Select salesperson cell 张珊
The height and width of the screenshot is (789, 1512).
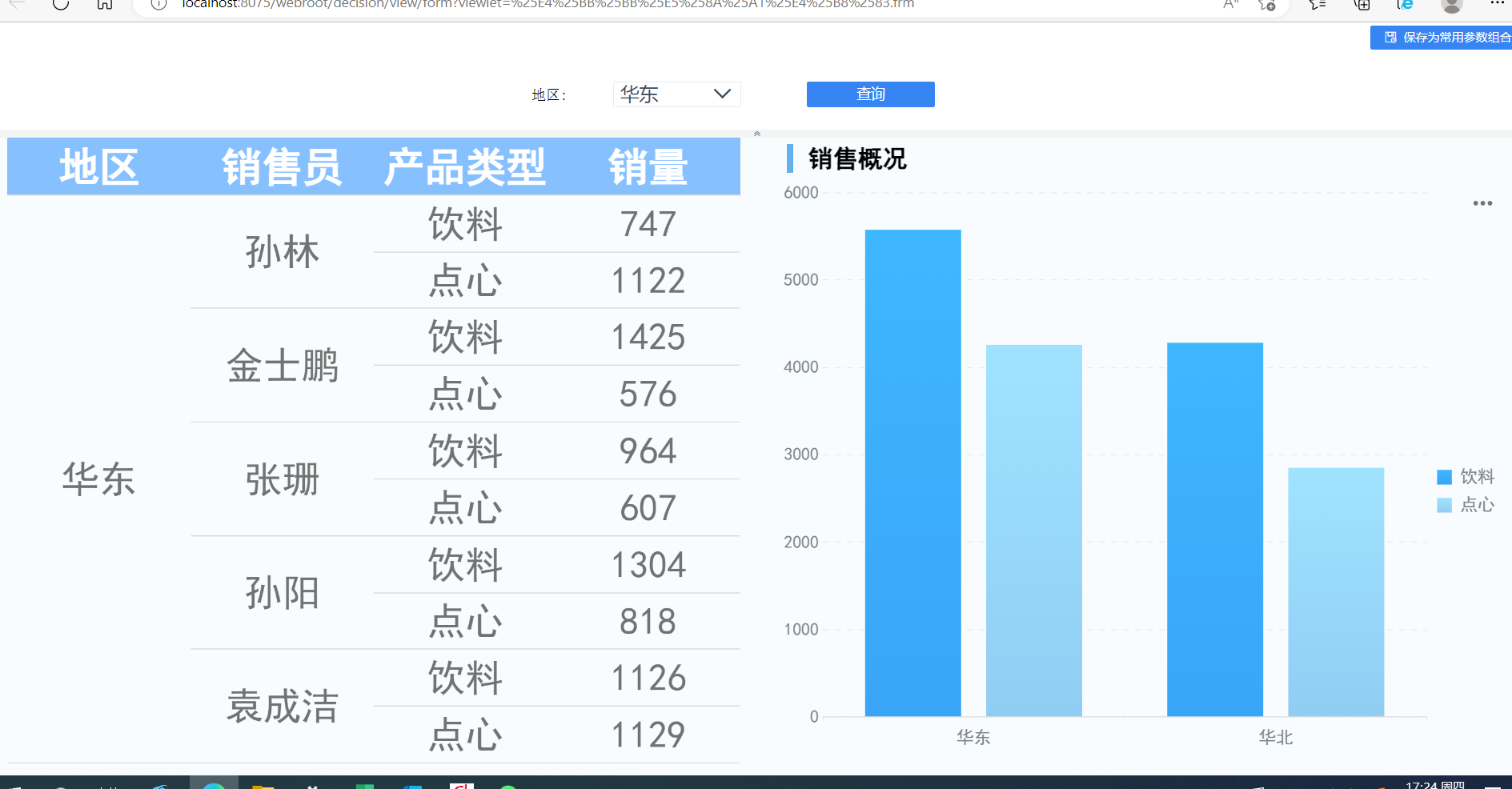point(282,479)
